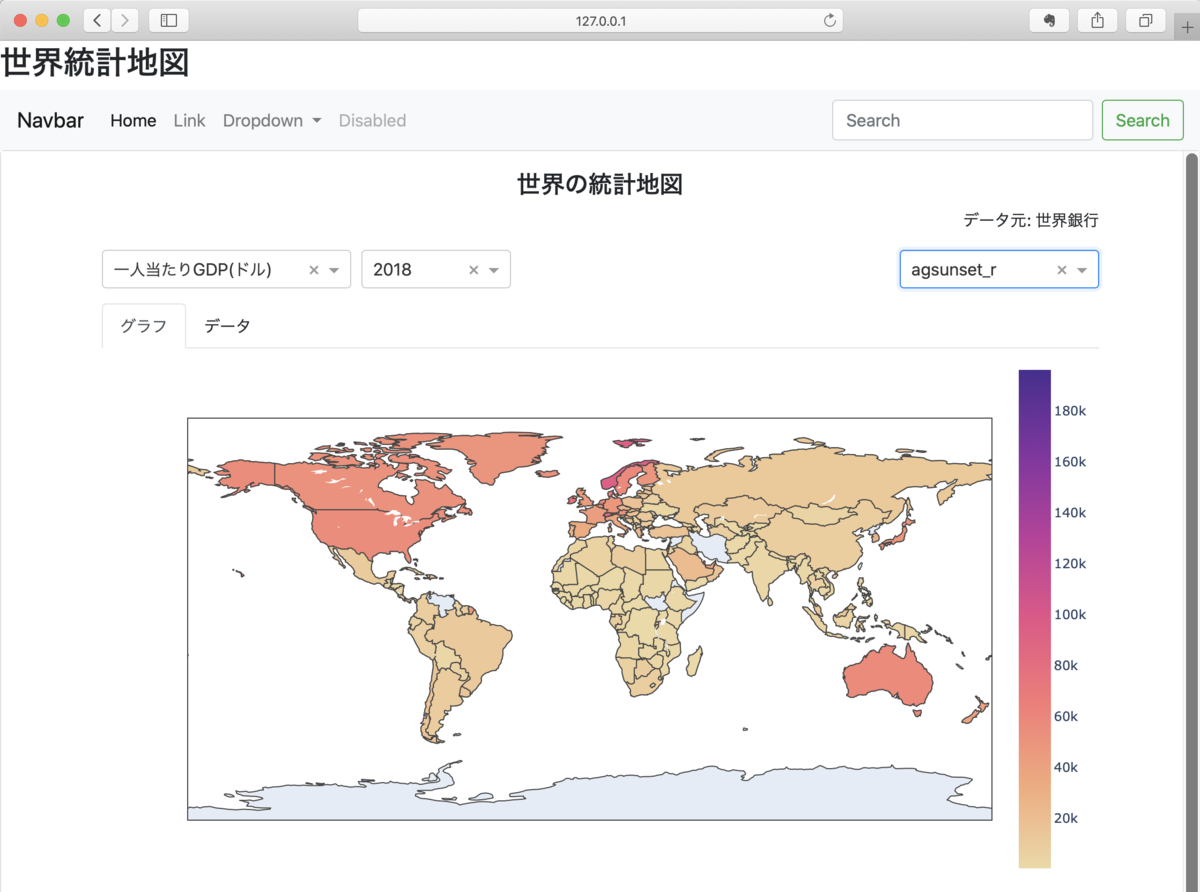Open the Safari share button

1097,20
